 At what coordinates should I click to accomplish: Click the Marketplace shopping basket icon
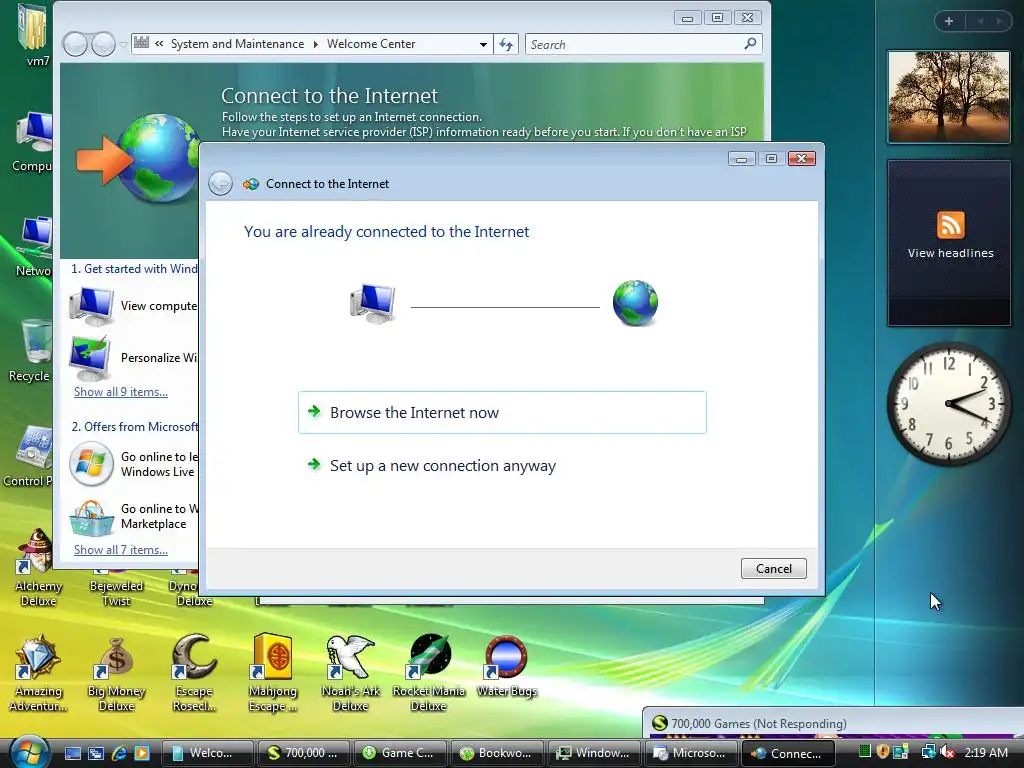click(x=91, y=517)
